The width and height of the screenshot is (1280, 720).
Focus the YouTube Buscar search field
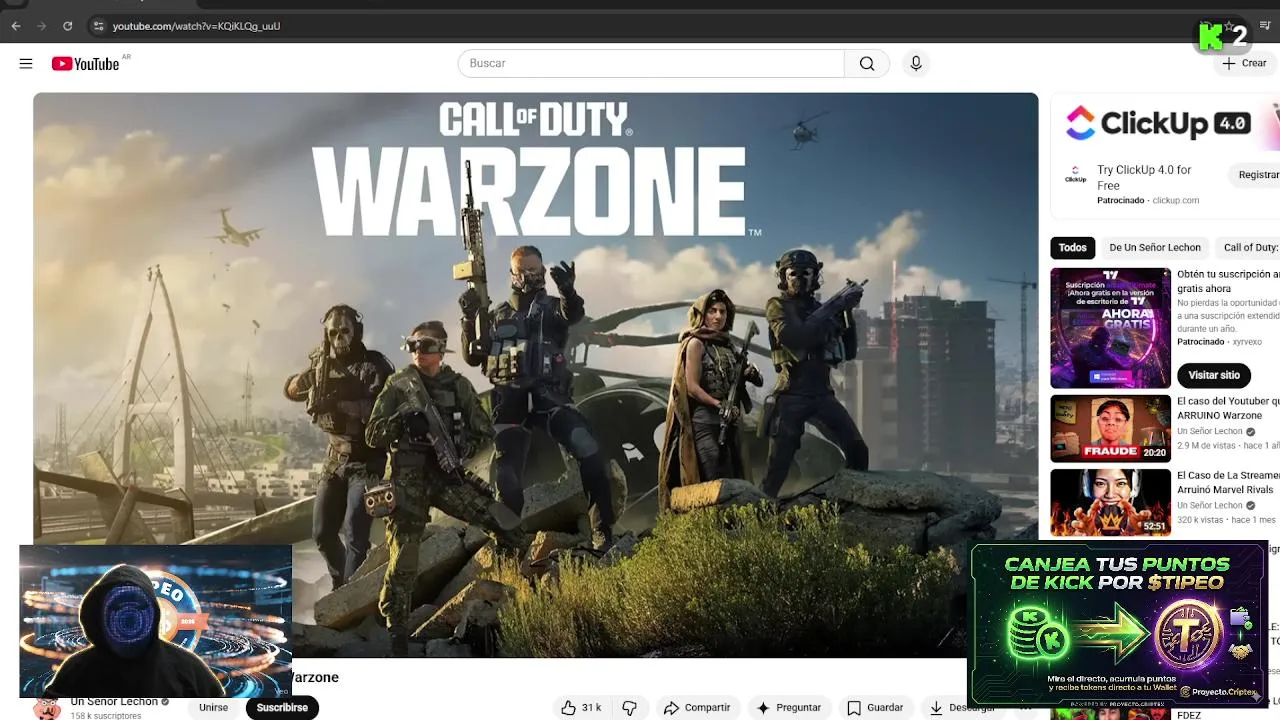click(651, 64)
